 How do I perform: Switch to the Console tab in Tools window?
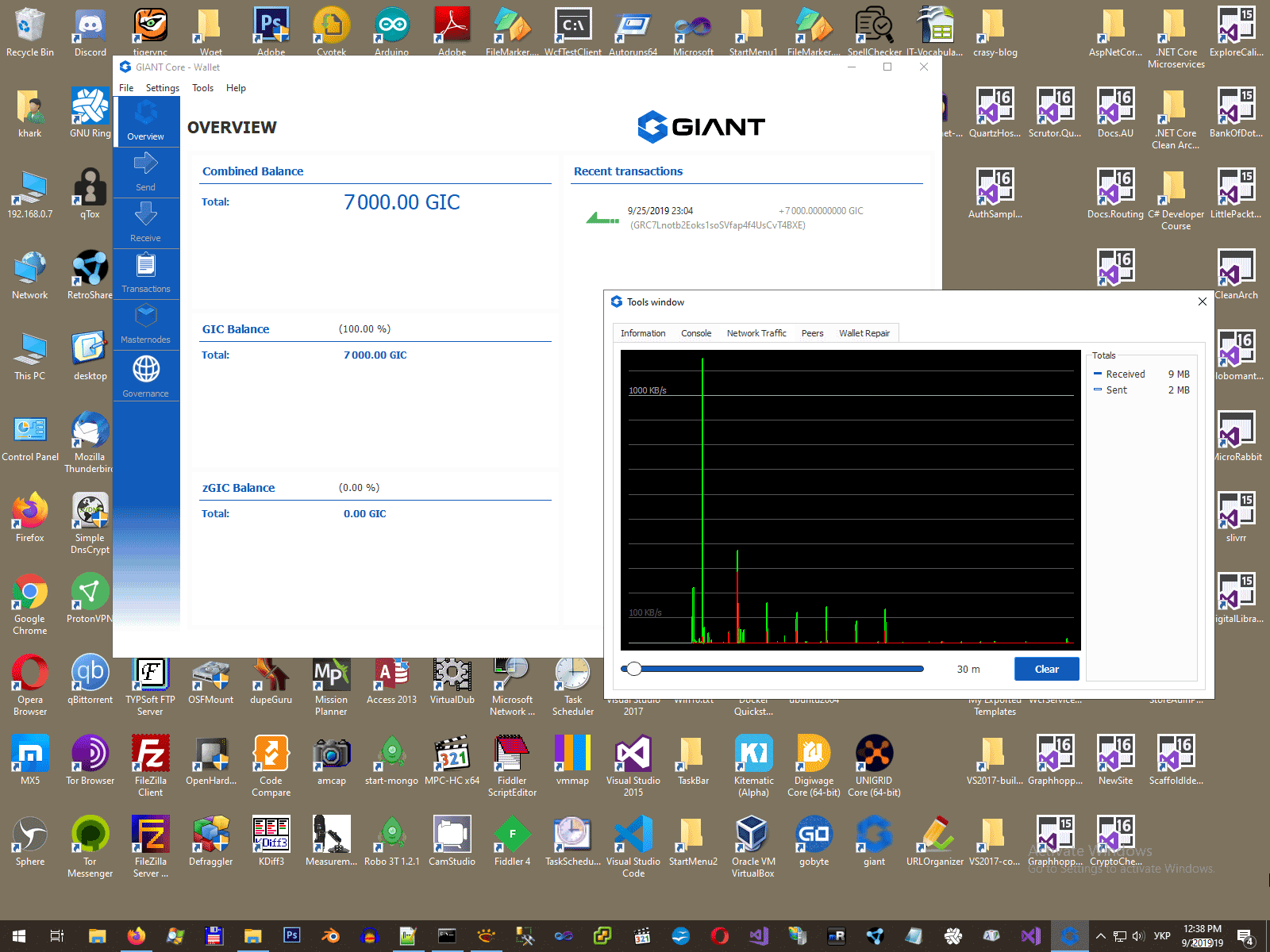[696, 333]
